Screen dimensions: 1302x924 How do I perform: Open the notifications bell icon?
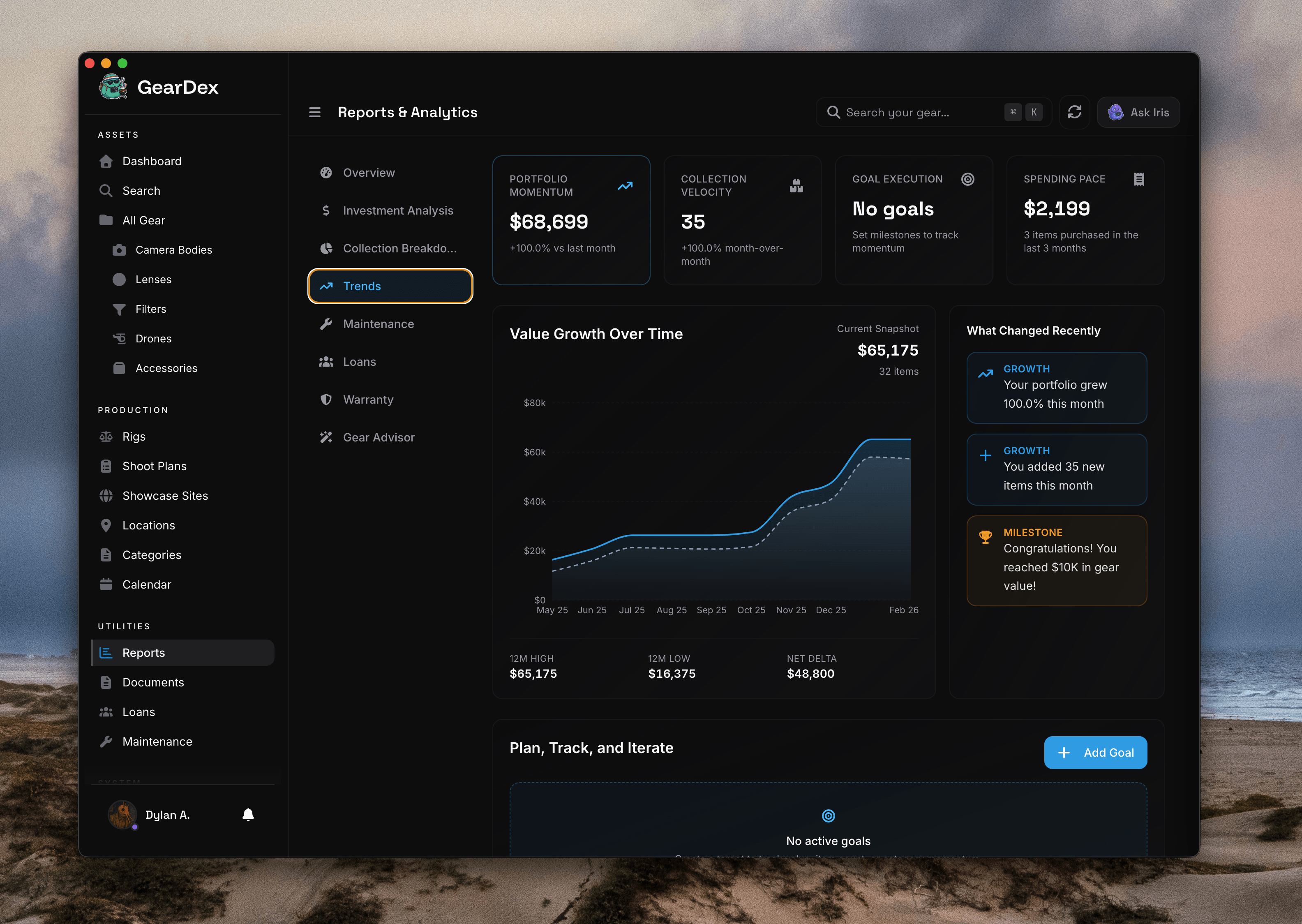click(248, 815)
